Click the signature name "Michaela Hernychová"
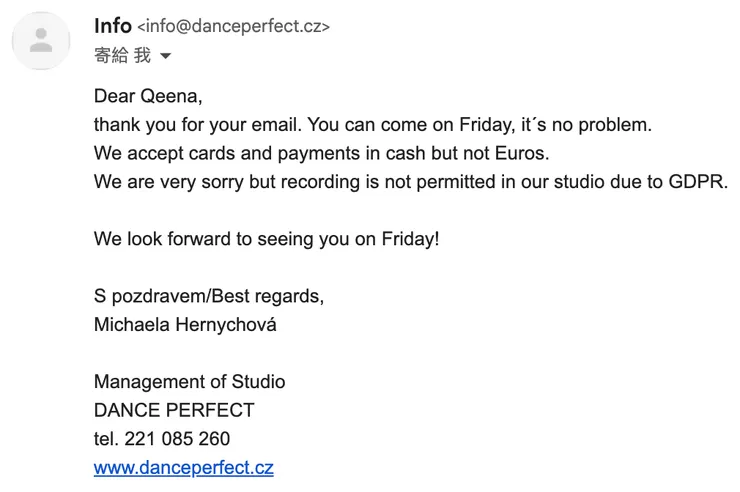Viewport: 740px width, 492px height. [x=185, y=325]
